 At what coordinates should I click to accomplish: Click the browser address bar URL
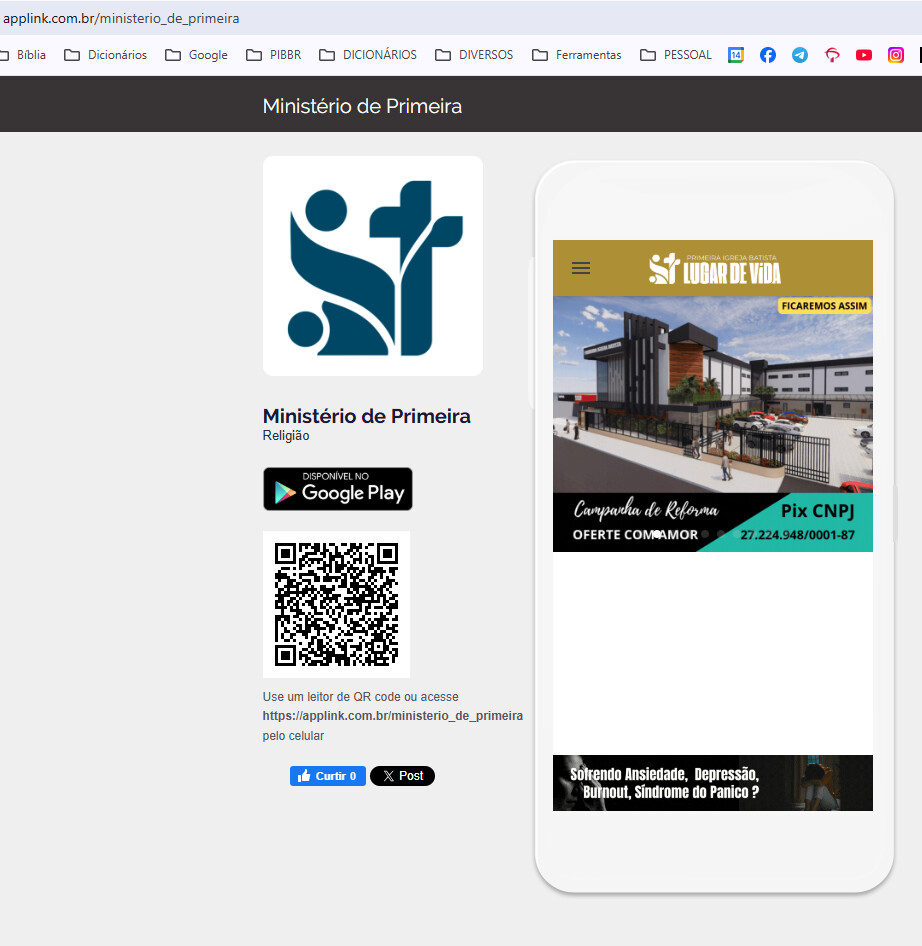pyautogui.click(x=121, y=18)
